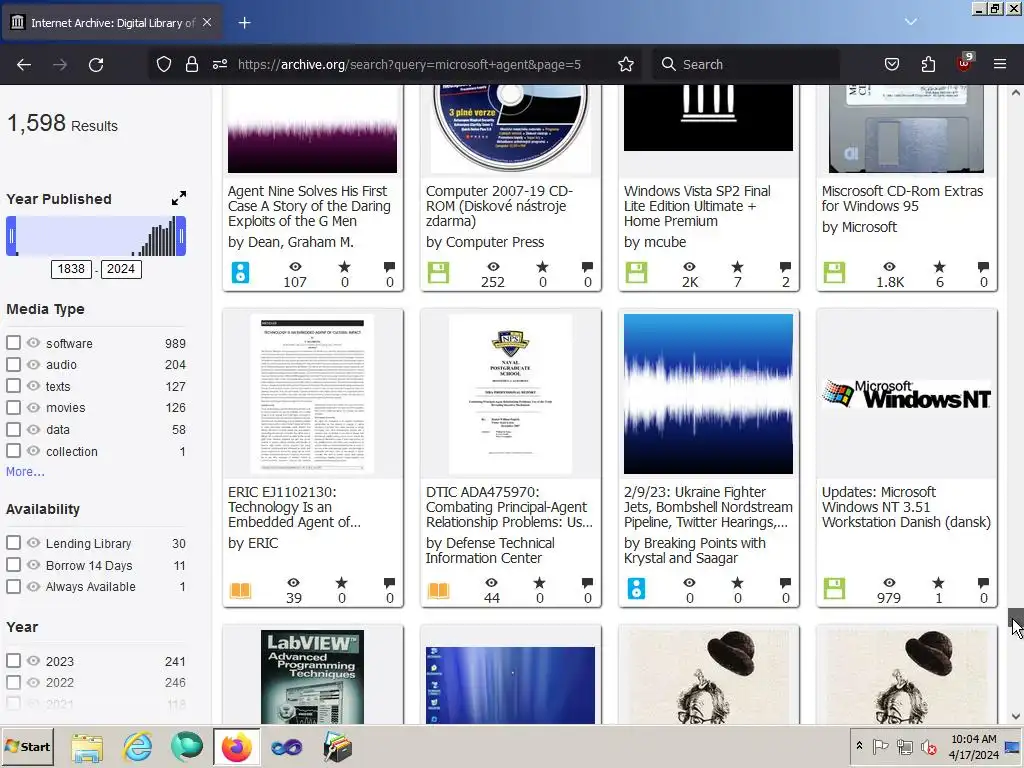Check the software media type box
The image size is (1024, 768).
point(13,342)
